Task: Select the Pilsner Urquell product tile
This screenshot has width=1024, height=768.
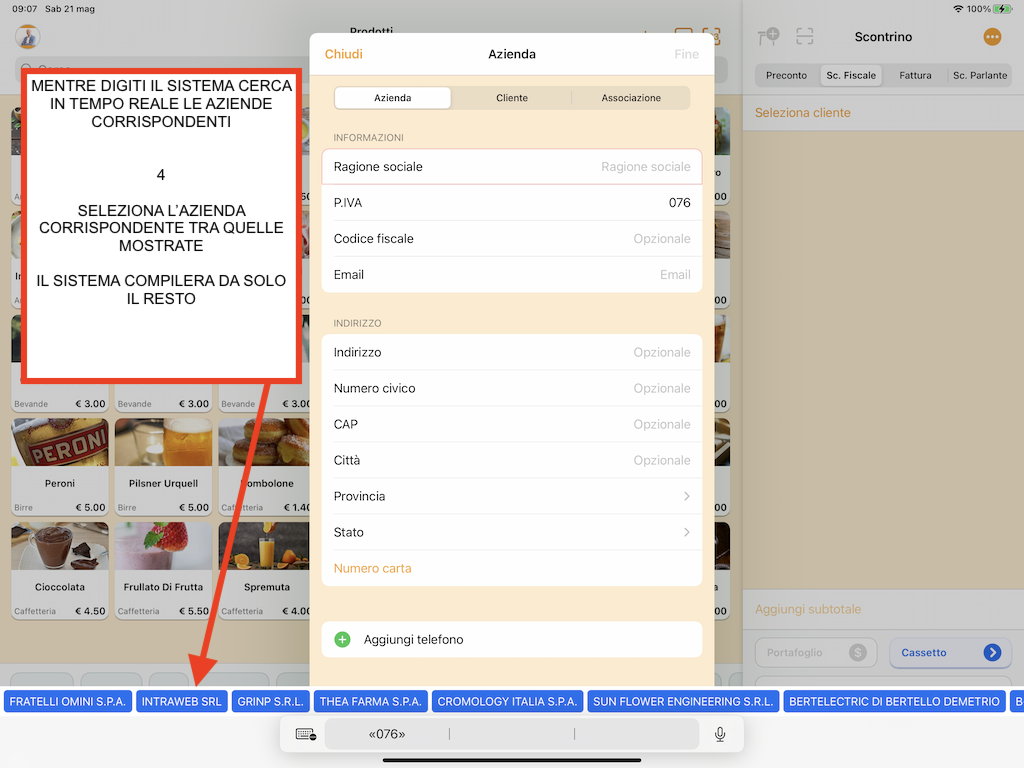Action: pos(163,466)
